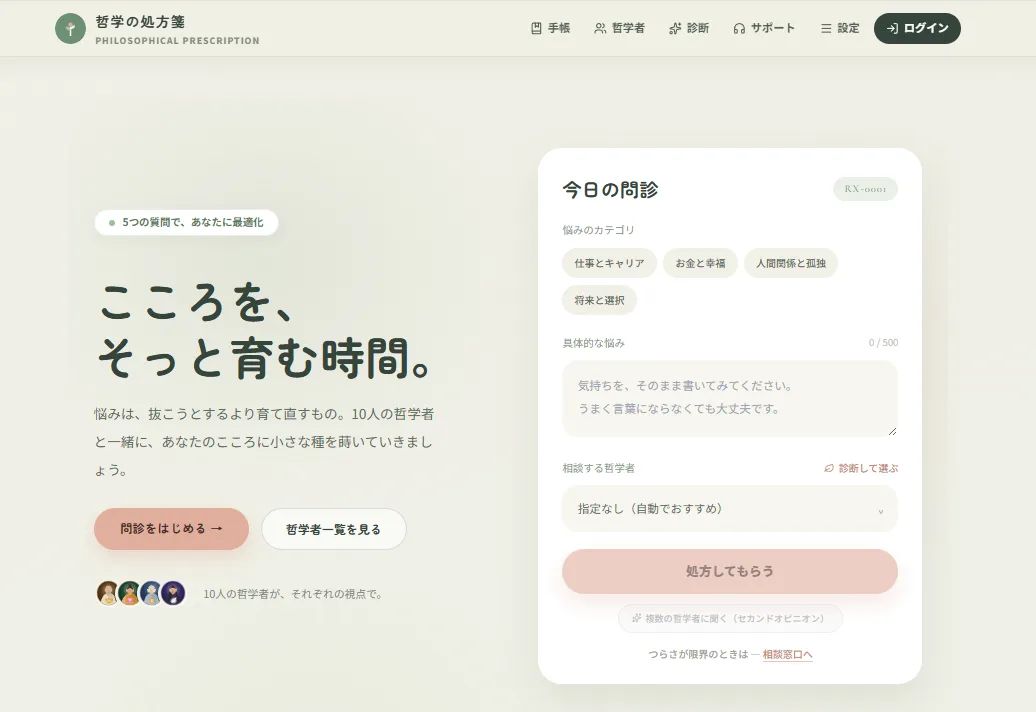This screenshot has height=712, width=1036.
Task: Click the 今日の問診 card heading
Action: point(610,190)
